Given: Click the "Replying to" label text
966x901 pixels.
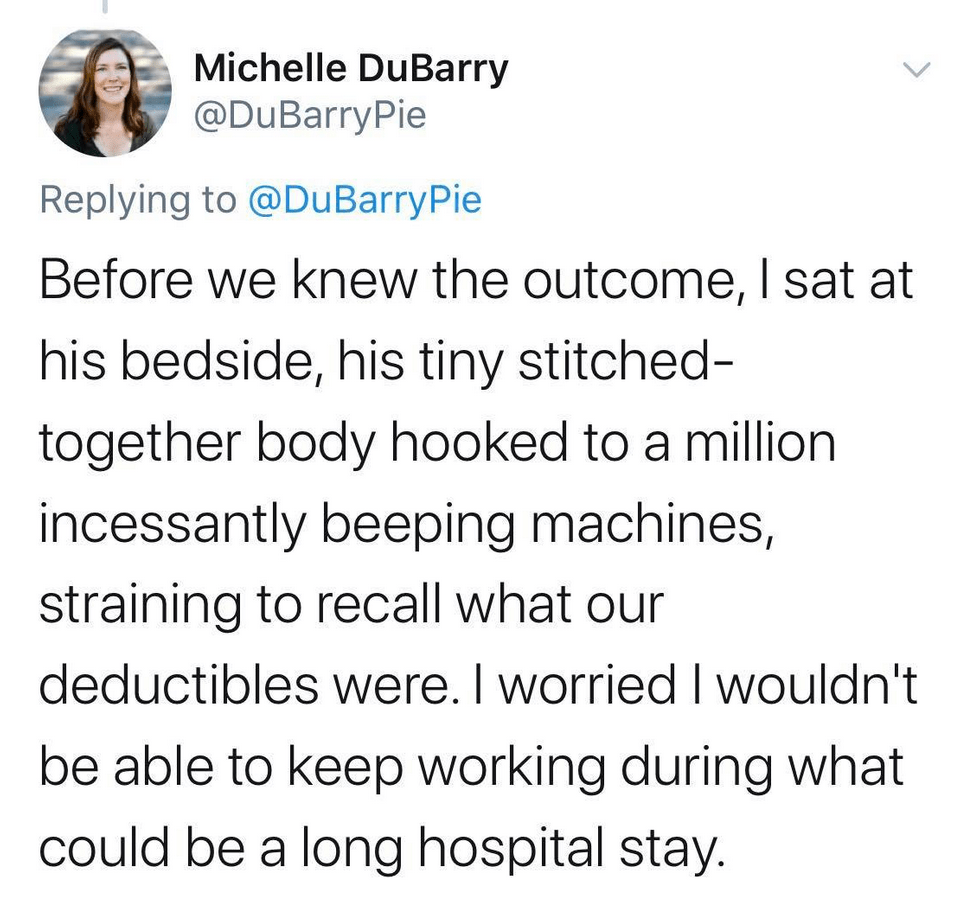Looking at the screenshot, I should tap(137, 200).
